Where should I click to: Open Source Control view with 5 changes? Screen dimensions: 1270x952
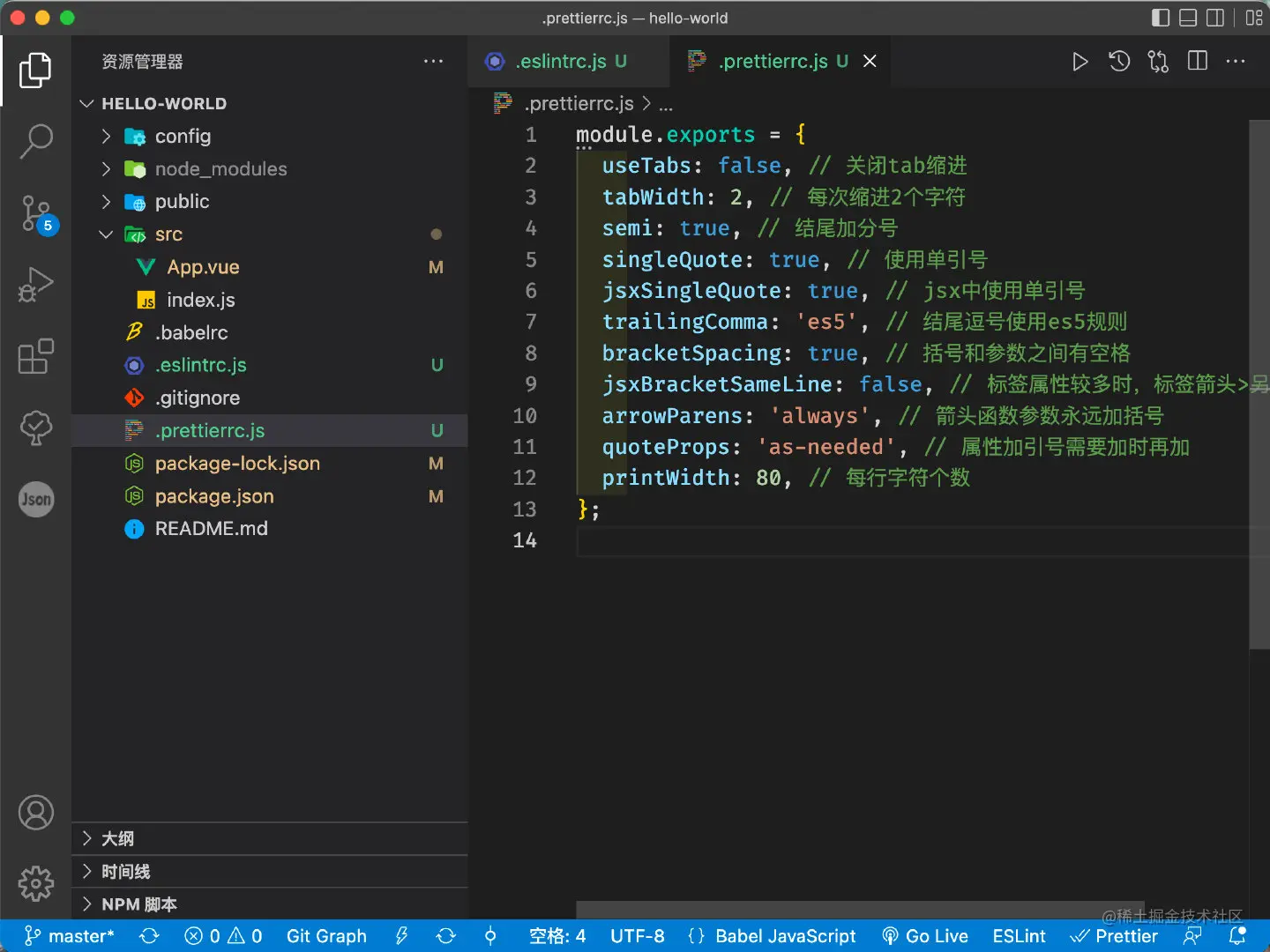pyautogui.click(x=37, y=214)
